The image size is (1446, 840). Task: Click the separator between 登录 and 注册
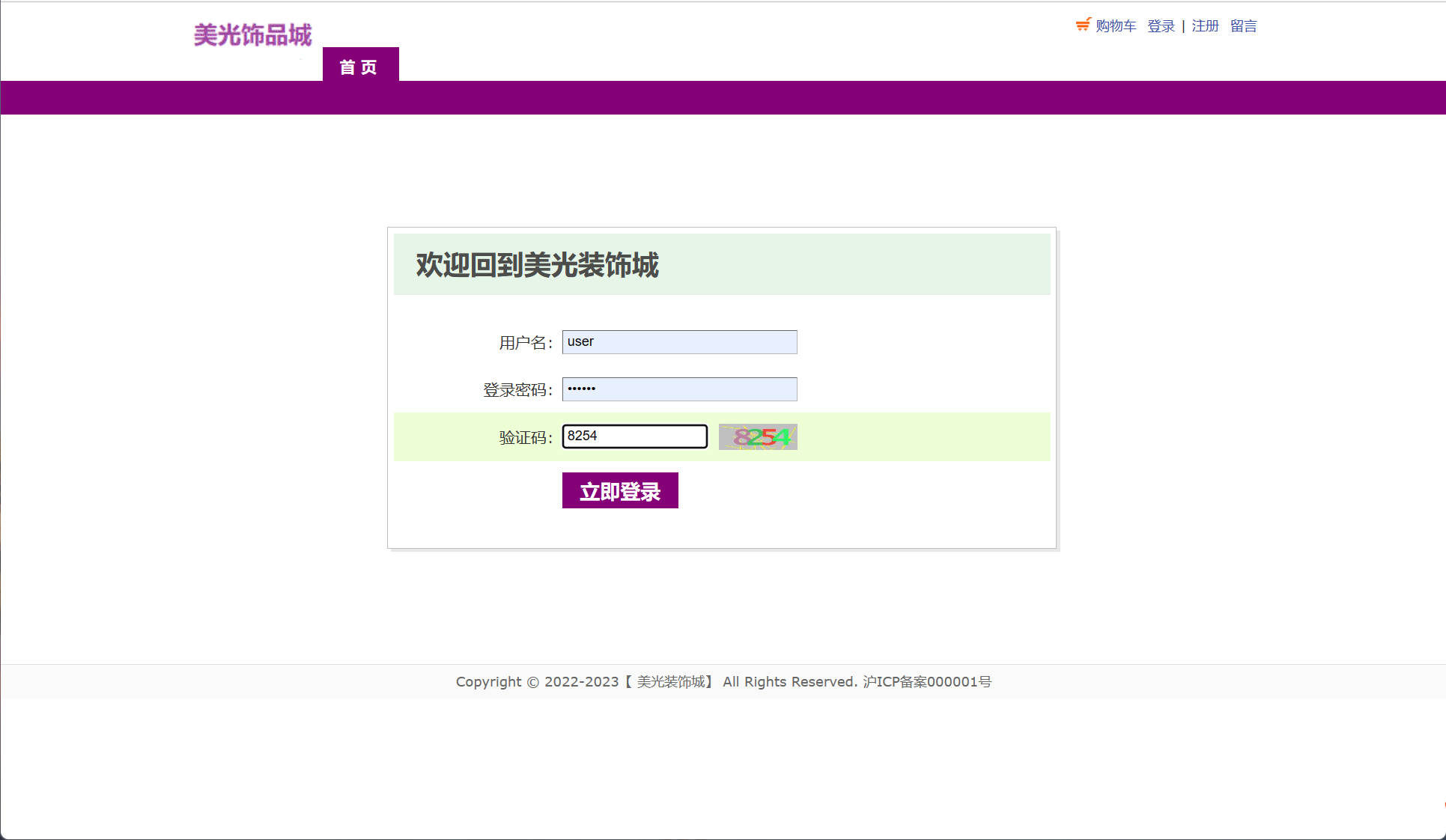click(x=1184, y=25)
